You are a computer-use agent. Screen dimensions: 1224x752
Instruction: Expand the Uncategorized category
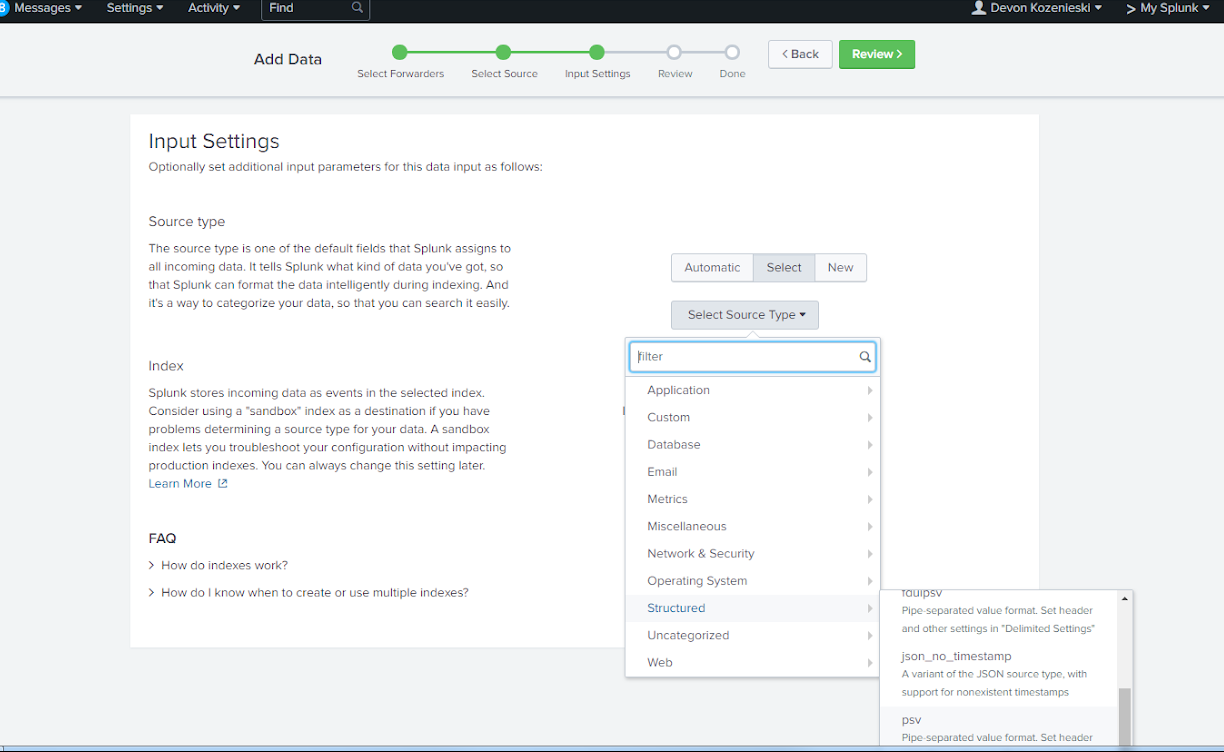[x=752, y=635]
